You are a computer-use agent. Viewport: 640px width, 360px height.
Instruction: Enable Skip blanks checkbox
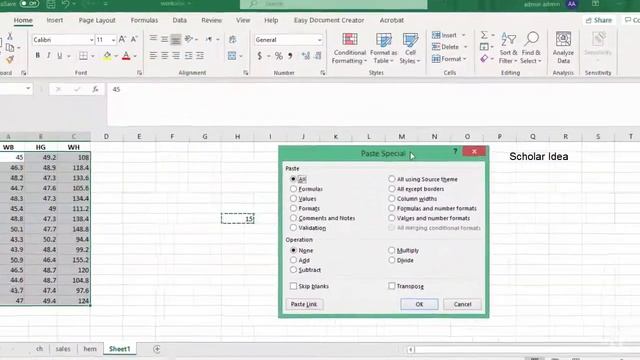point(293,286)
